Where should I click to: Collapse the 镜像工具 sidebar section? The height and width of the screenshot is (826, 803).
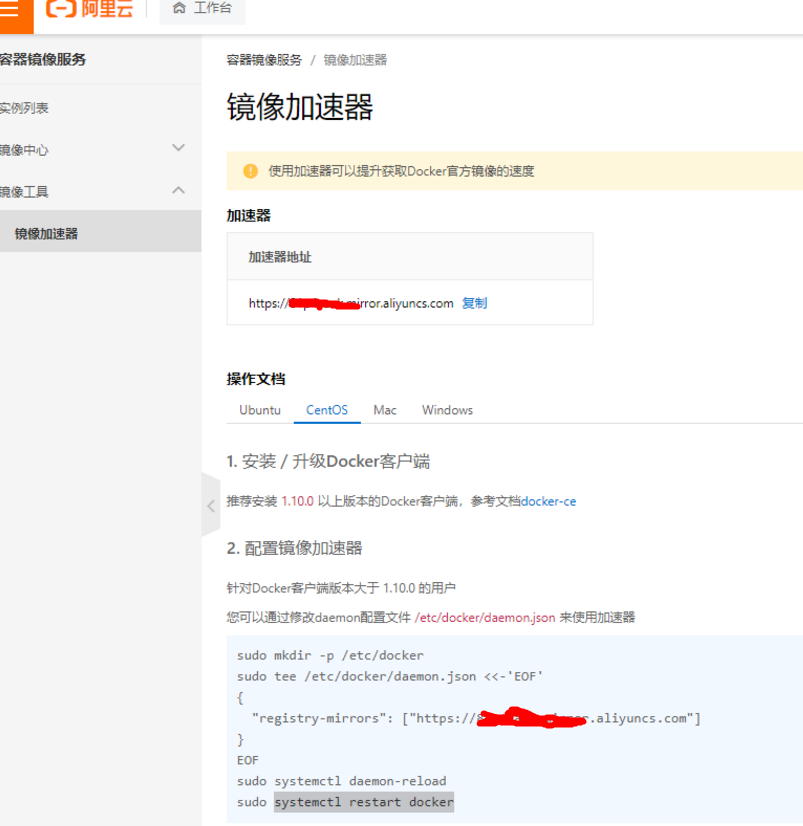(100, 191)
